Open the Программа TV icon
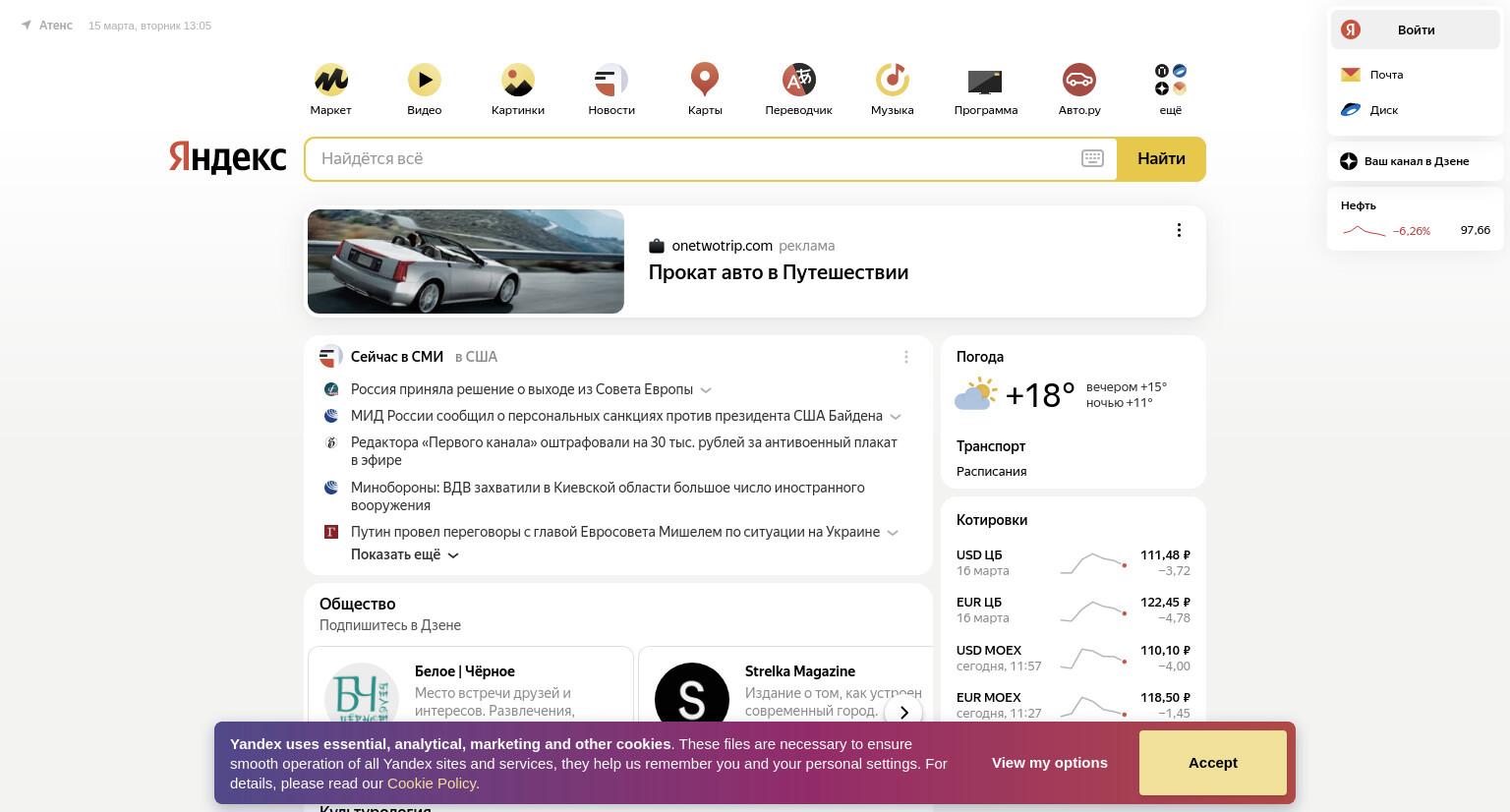The width and height of the screenshot is (1510, 812). (985, 80)
